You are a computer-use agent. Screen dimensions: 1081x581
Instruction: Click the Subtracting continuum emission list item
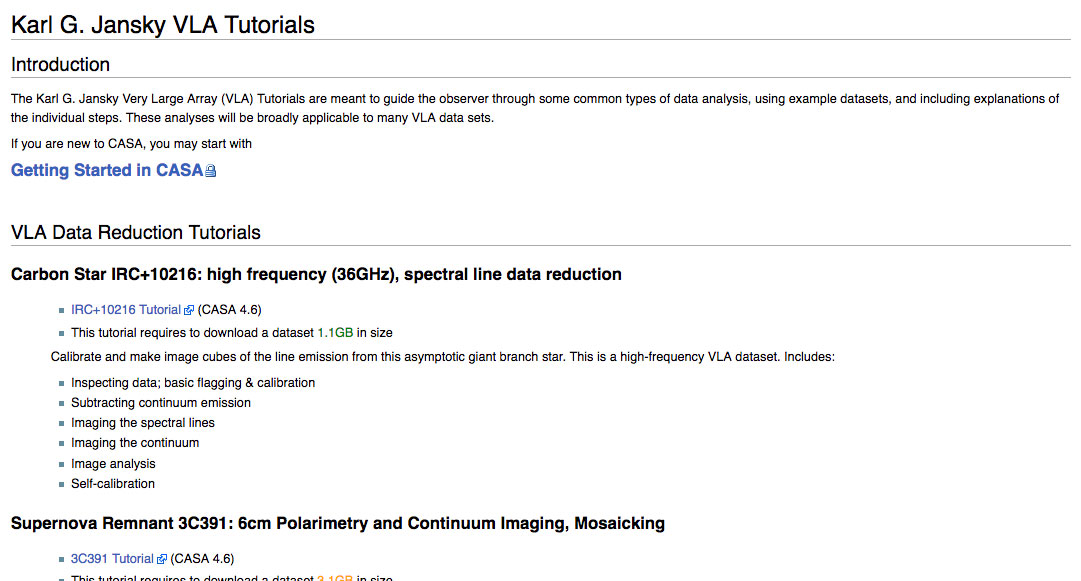click(x=160, y=403)
